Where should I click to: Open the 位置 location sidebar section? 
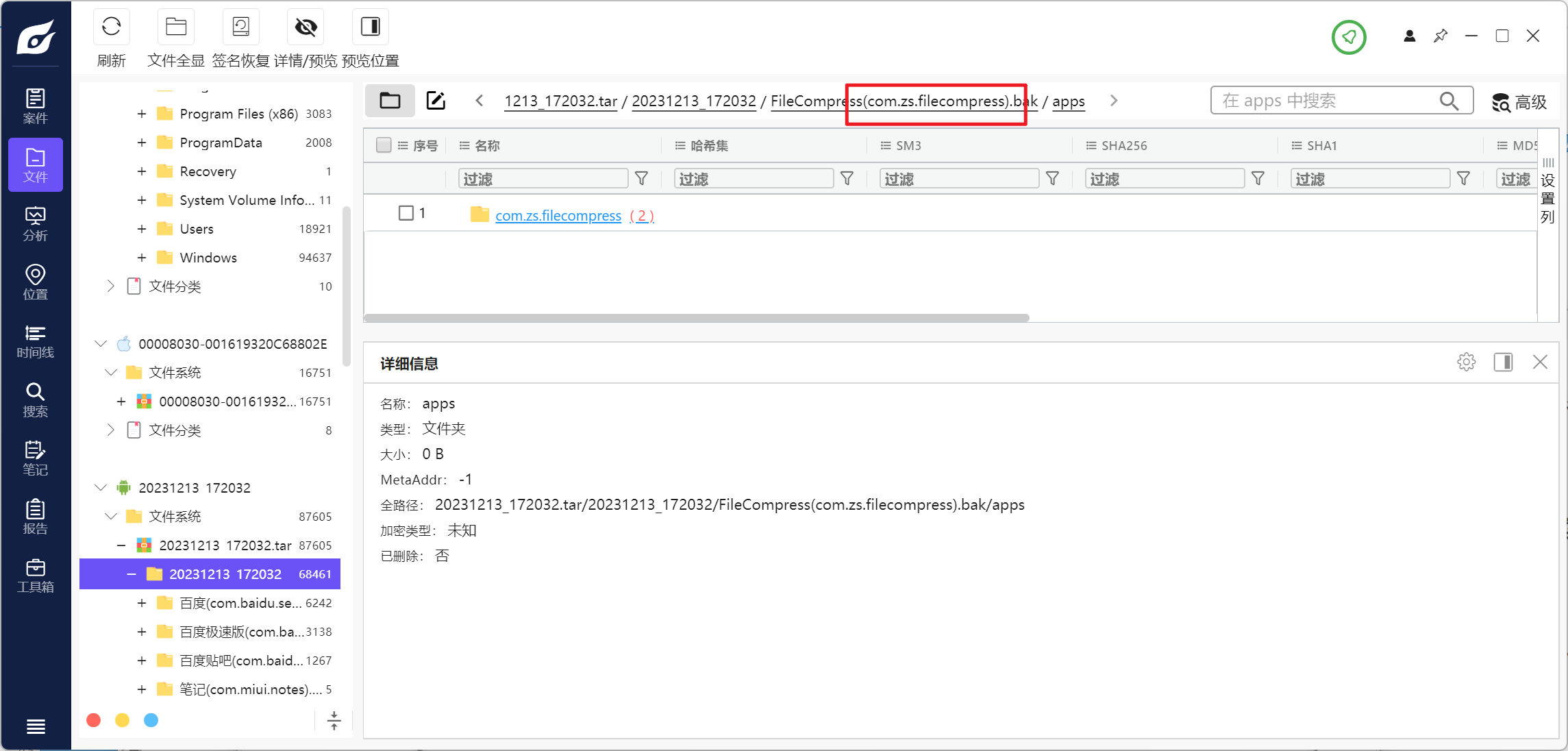[36, 282]
